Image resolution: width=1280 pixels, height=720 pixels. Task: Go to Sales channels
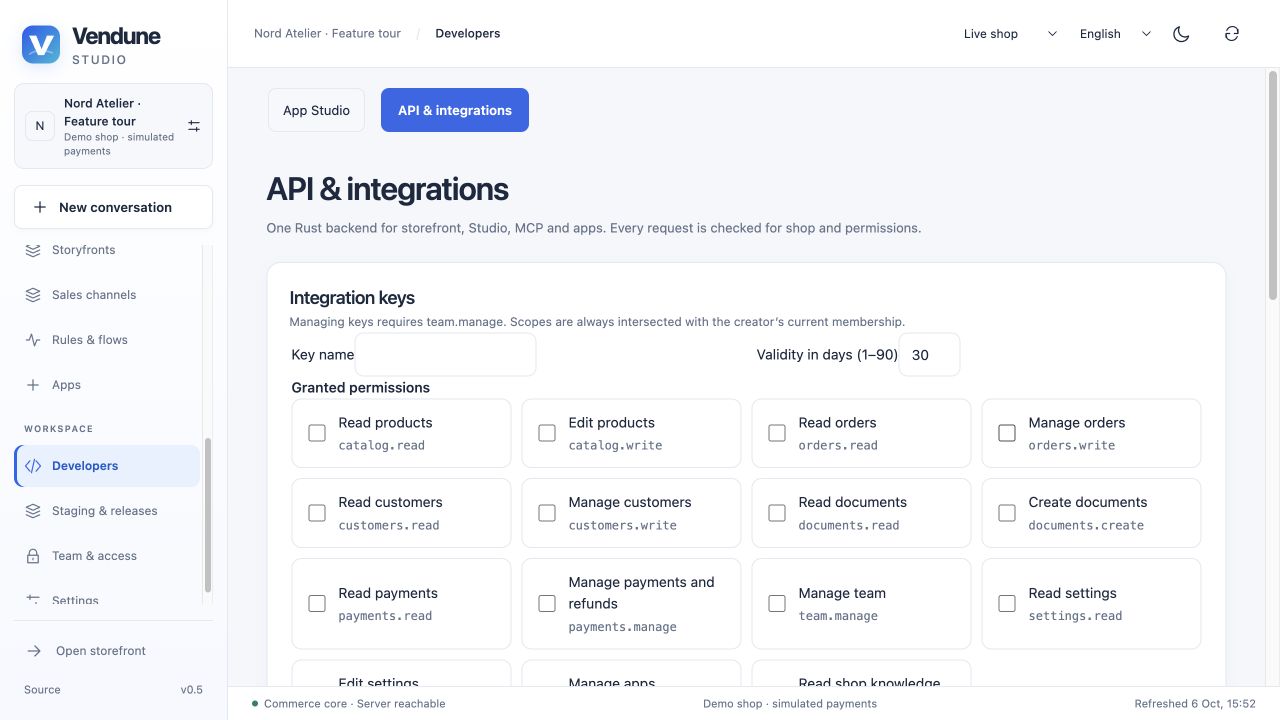pyautogui.click(x=107, y=295)
